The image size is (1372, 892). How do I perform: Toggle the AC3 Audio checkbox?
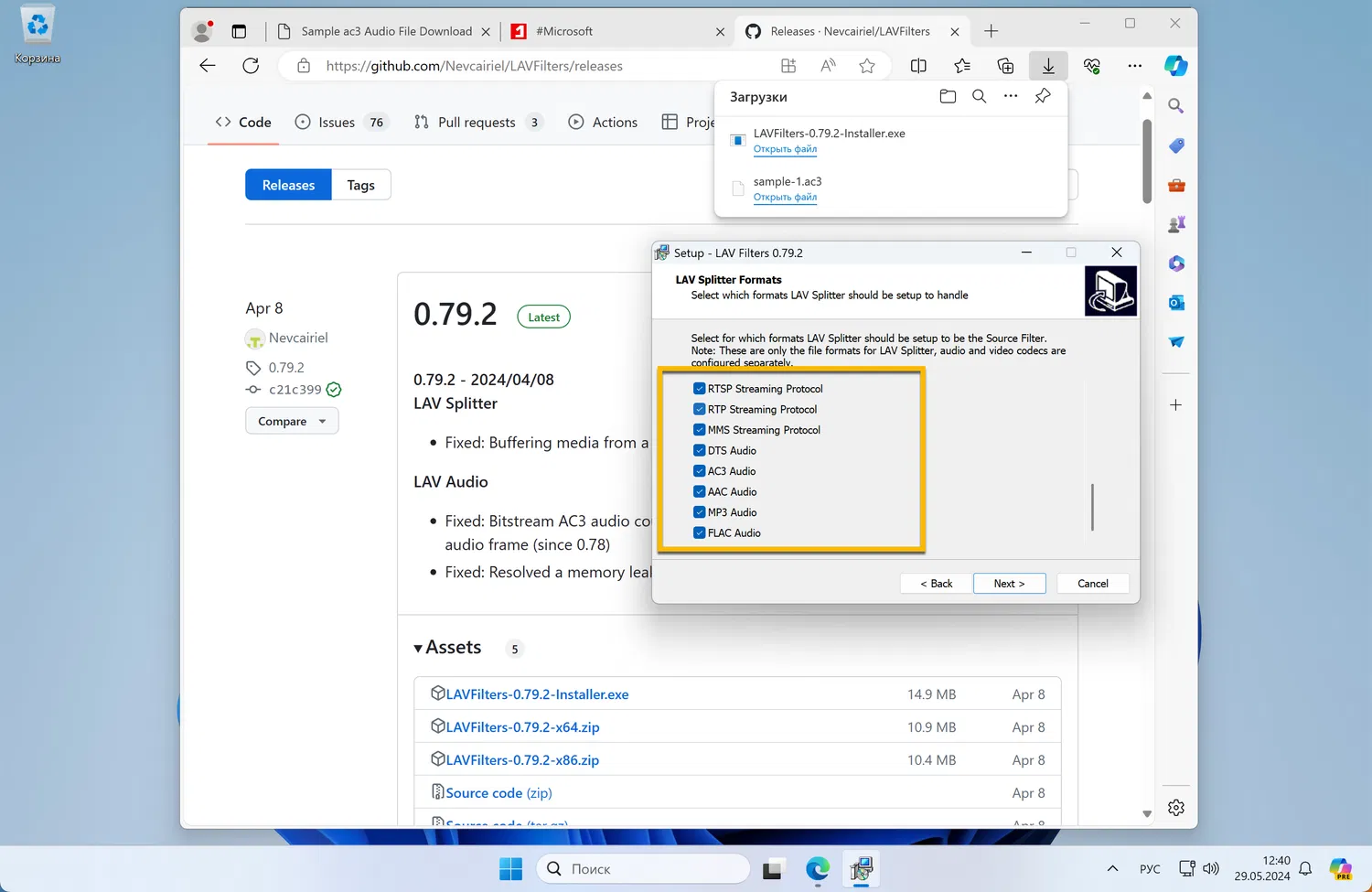point(700,471)
